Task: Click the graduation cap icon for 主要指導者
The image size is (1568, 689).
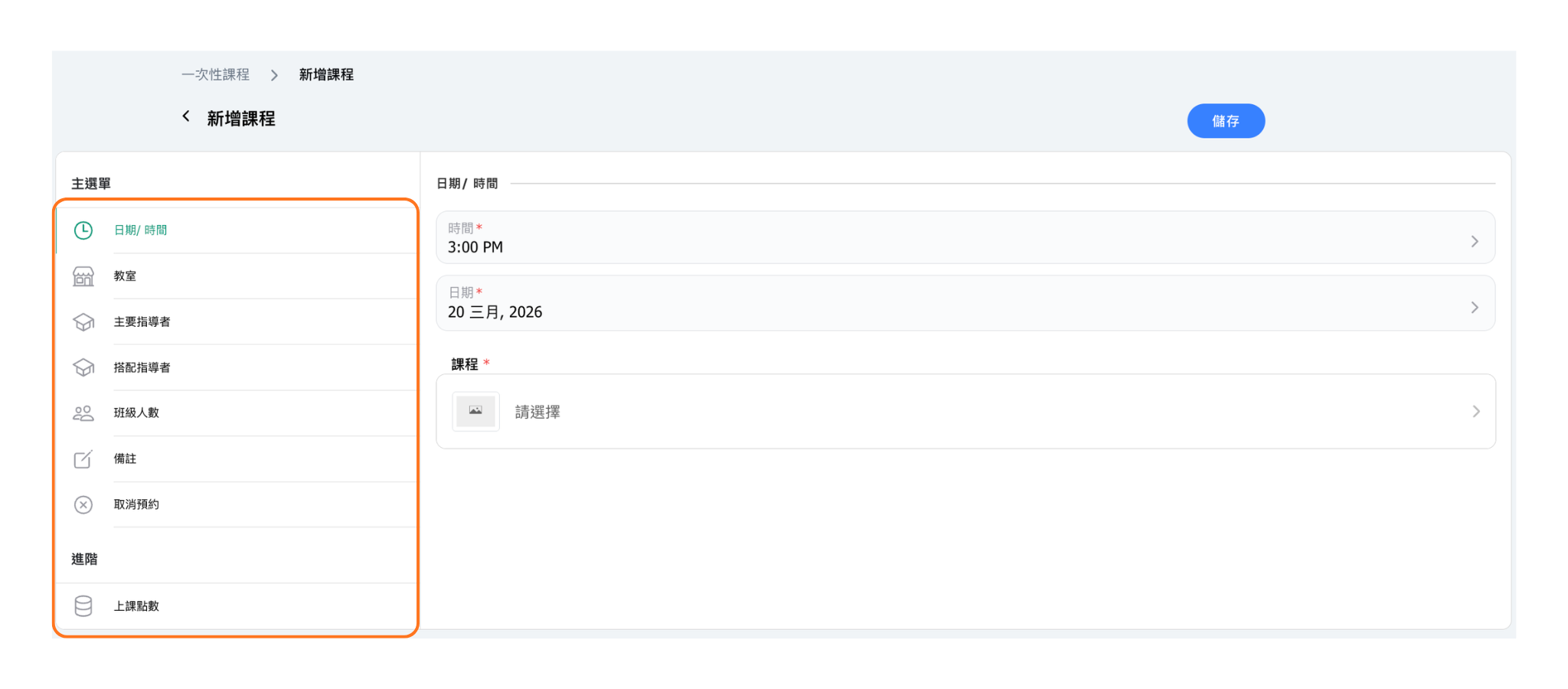Action: click(83, 322)
